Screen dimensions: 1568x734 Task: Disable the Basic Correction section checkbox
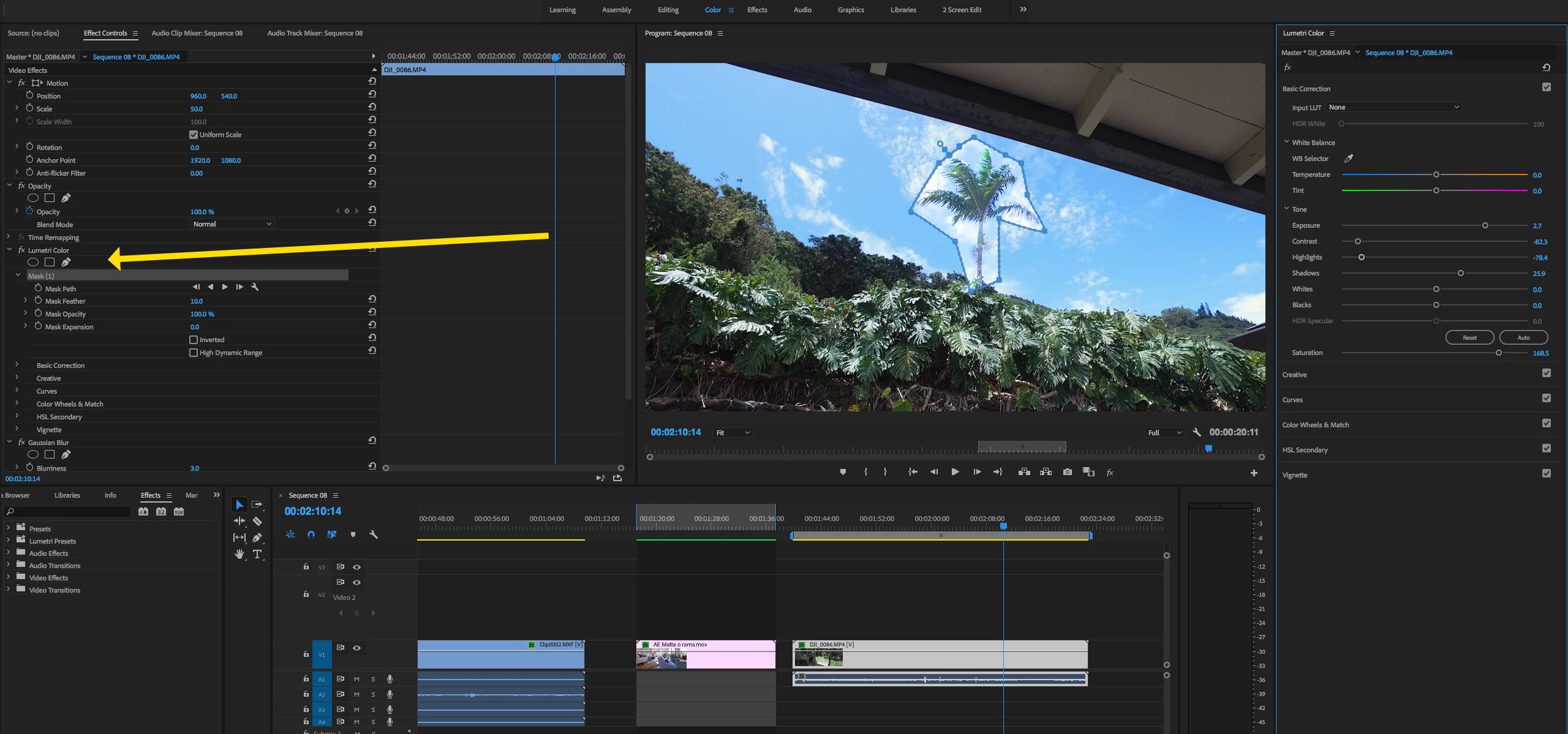coord(1547,88)
